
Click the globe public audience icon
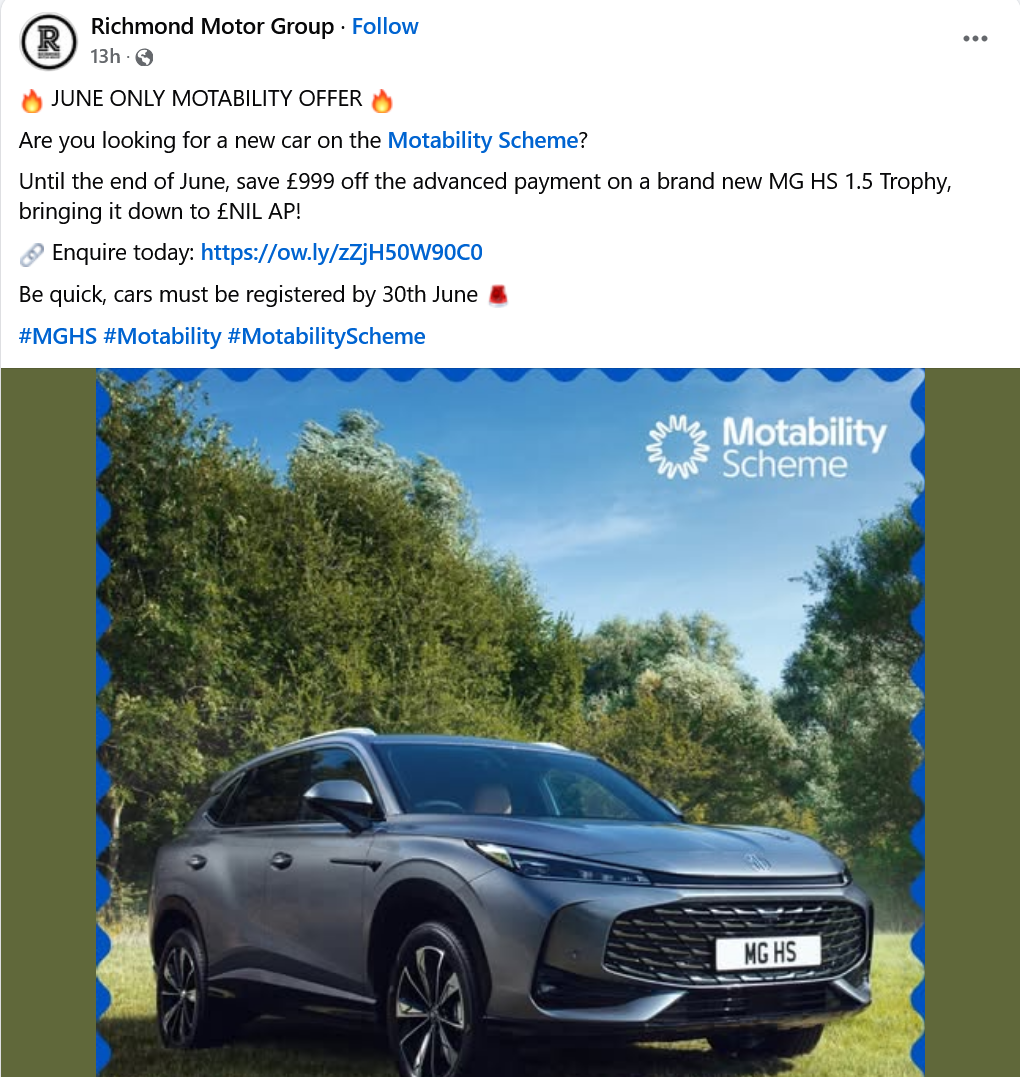[144, 57]
